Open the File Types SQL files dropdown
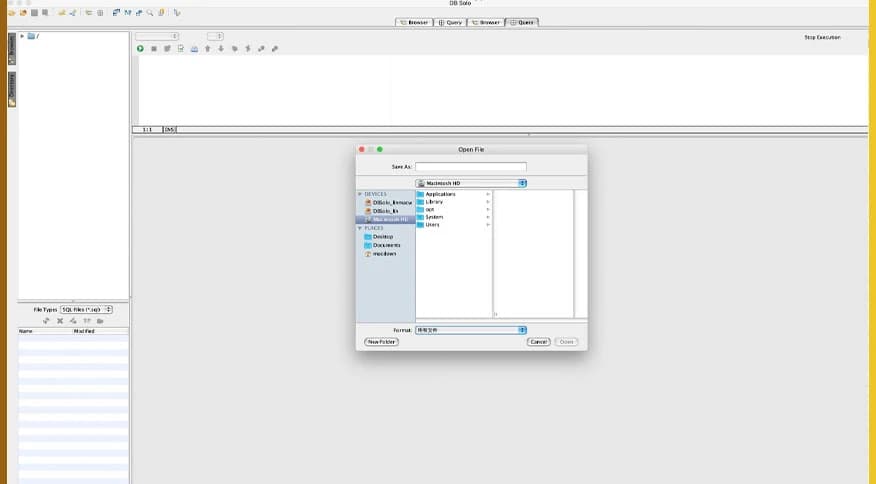The width and height of the screenshot is (876, 484). tap(86, 310)
